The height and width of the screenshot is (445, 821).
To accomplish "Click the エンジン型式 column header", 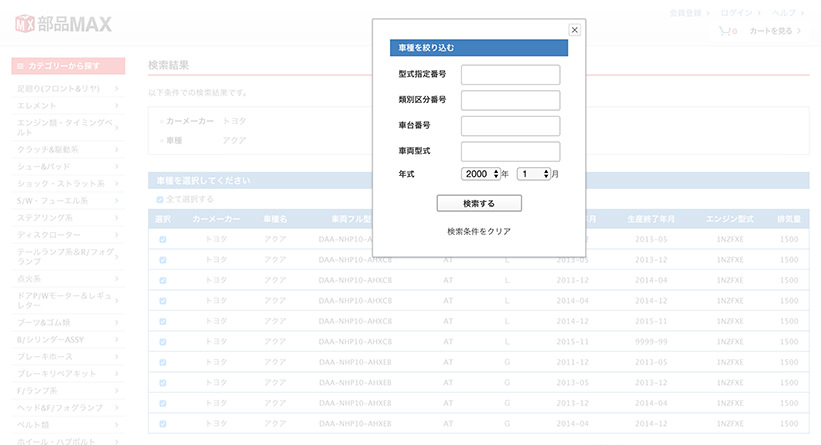I will (729, 219).
